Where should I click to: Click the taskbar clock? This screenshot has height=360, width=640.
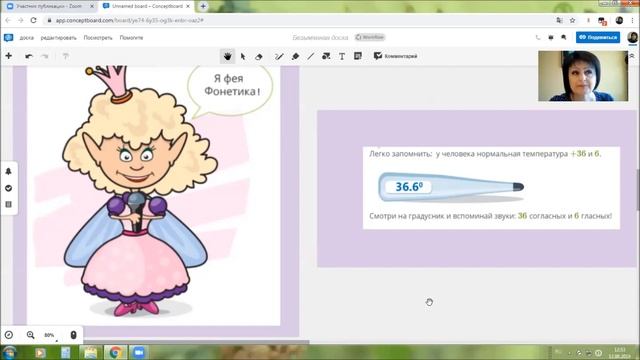pyautogui.click(x=620, y=353)
